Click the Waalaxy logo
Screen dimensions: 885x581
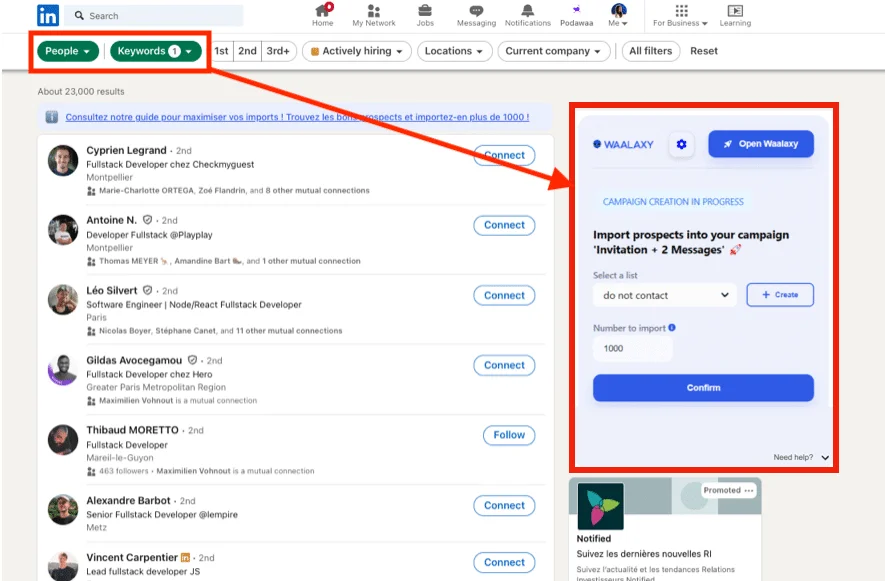click(x=623, y=145)
